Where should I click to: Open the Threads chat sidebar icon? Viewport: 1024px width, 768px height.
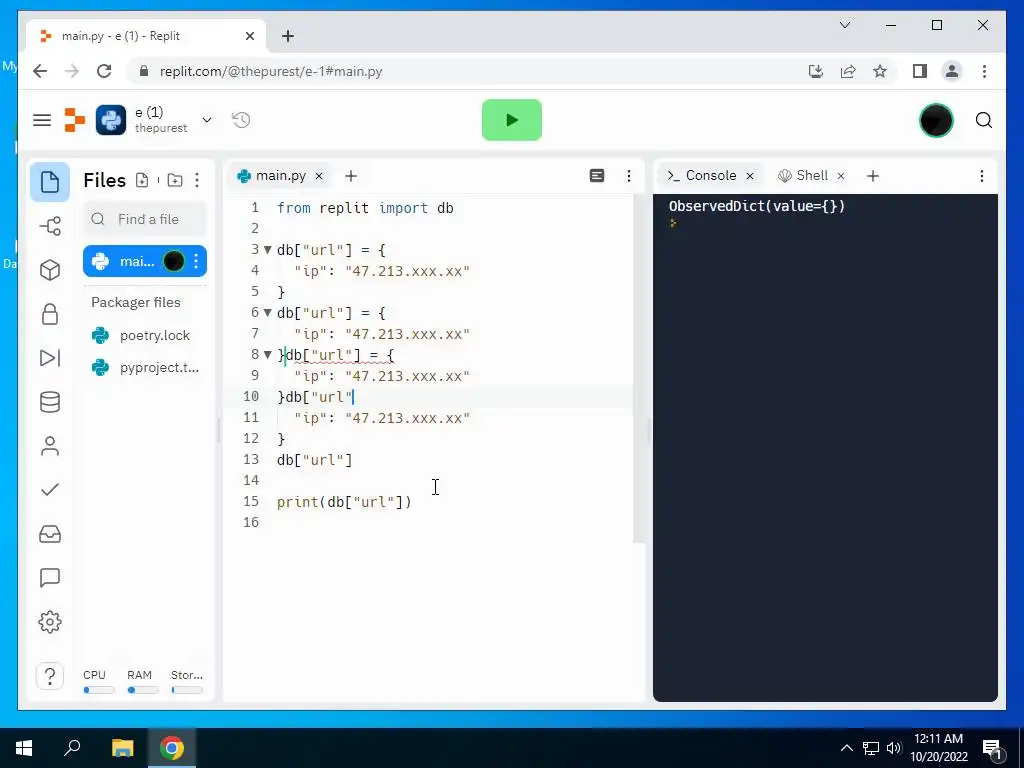[50, 578]
